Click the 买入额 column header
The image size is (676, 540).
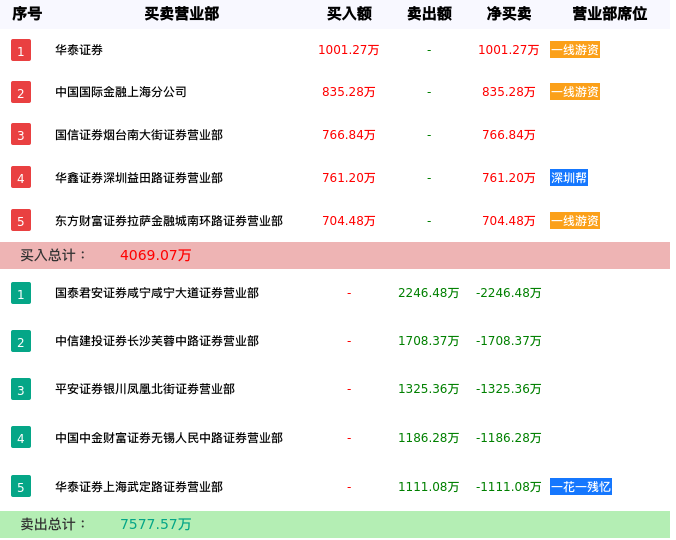[x=349, y=14]
